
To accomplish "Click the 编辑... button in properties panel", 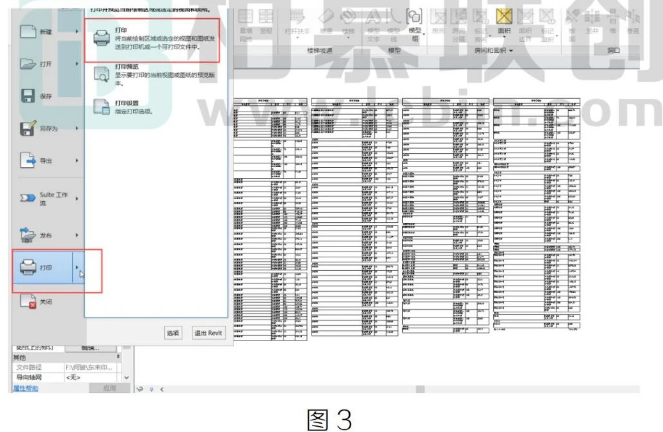I will click(x=90, y=348).
